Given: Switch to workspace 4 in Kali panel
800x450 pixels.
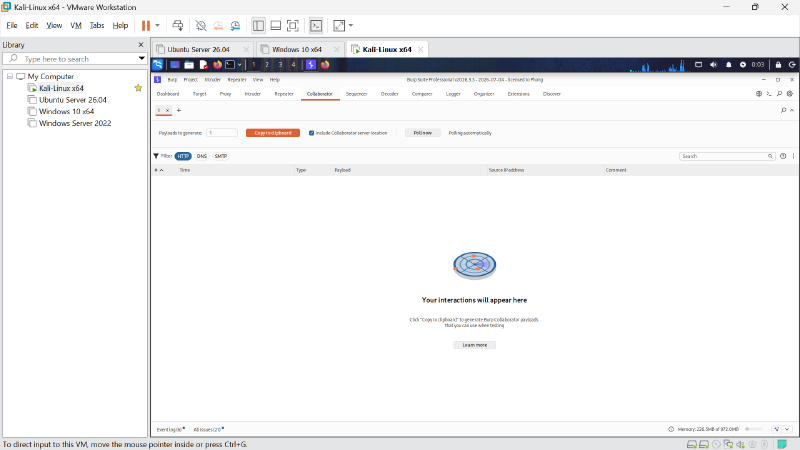Looking at the screenshot, I should (x=293, y=65).
